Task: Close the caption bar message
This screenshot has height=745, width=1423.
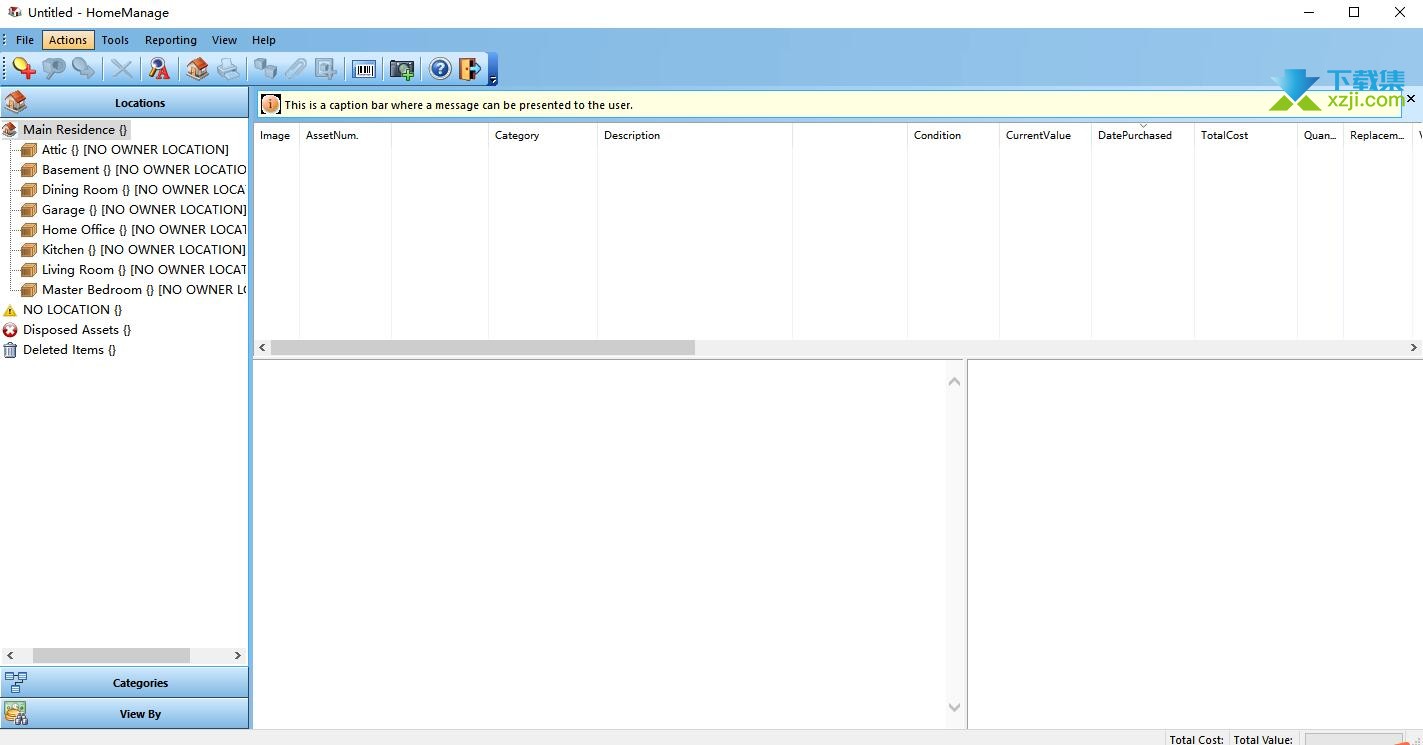Action: pyautogui.click(x=1411, y=99)
